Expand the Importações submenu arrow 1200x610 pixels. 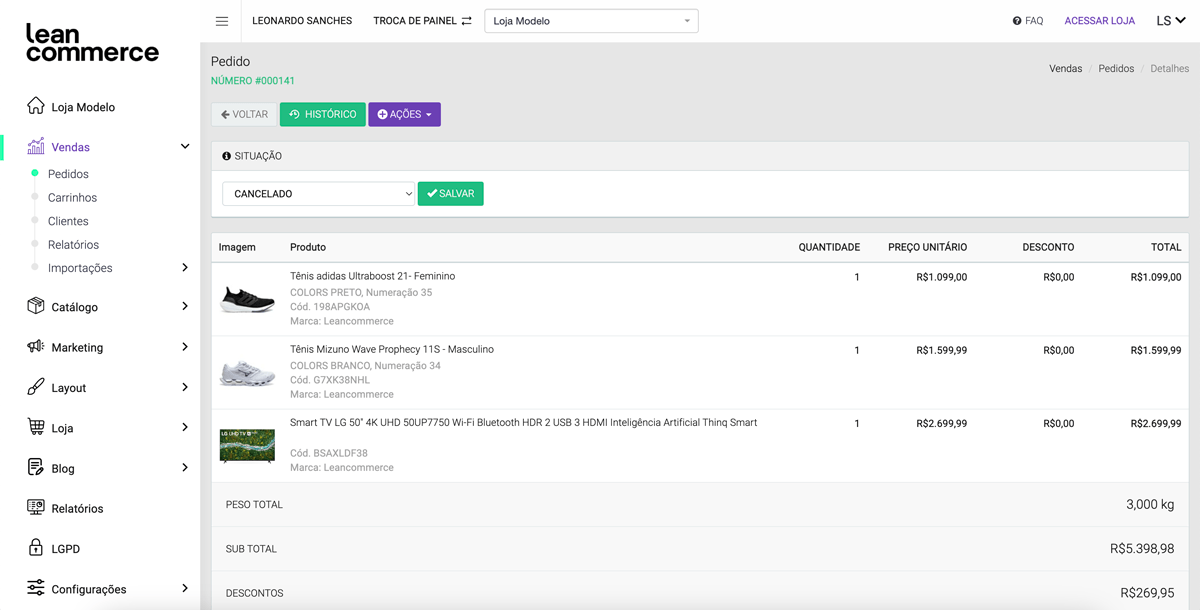(x=185, y=268)
